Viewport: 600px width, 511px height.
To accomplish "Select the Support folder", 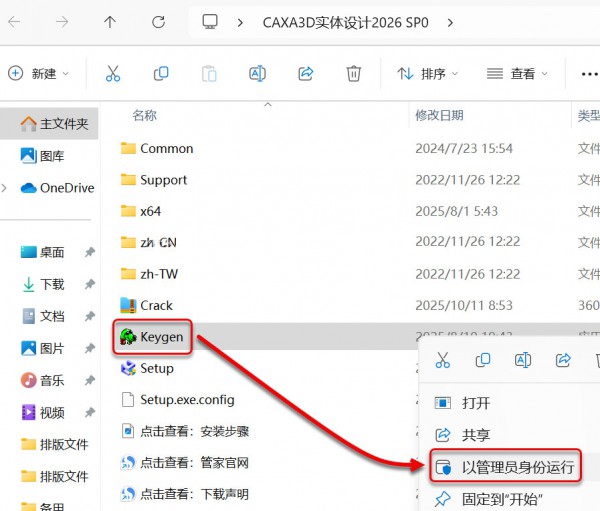I will click(x=154, y=180).
